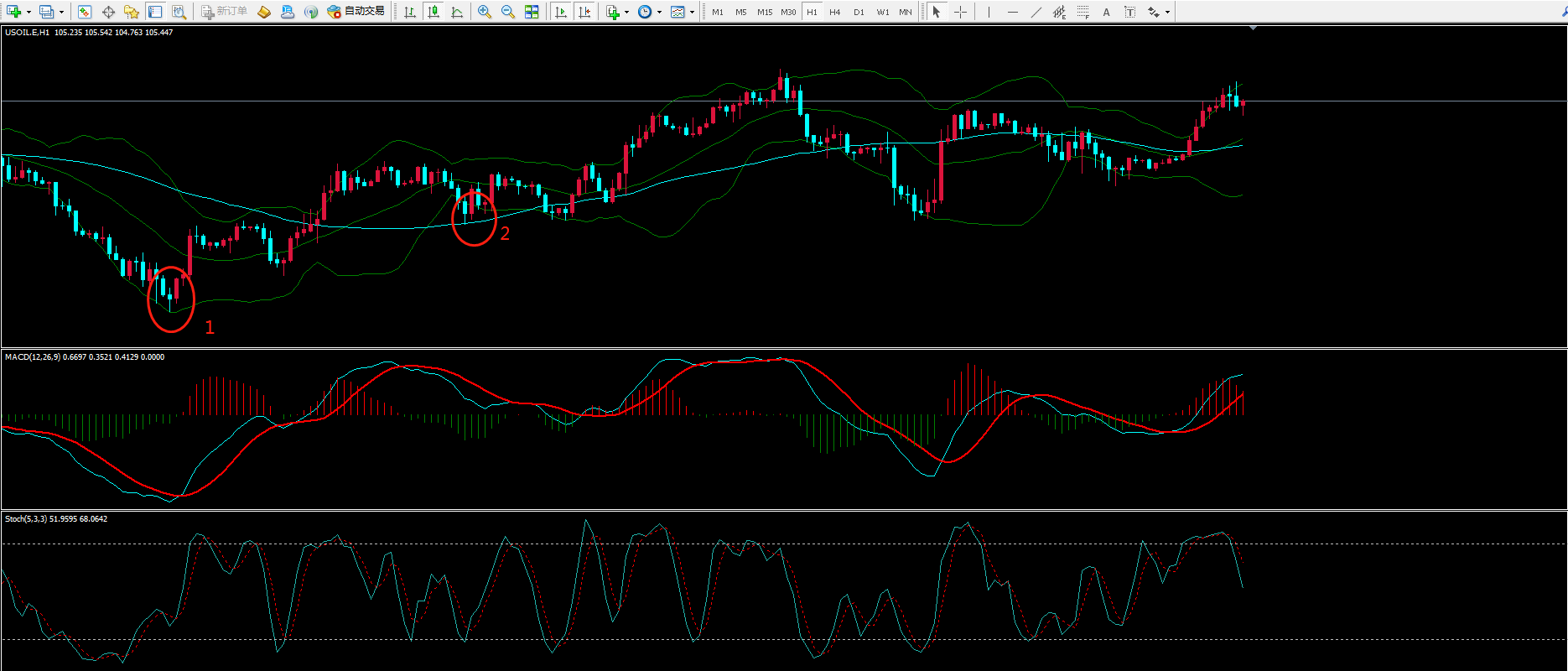Image resolution: width=1568 pixels, height=671 pixels.
Task: Select the text label 'A' tool
Action: coord(1107,12)
